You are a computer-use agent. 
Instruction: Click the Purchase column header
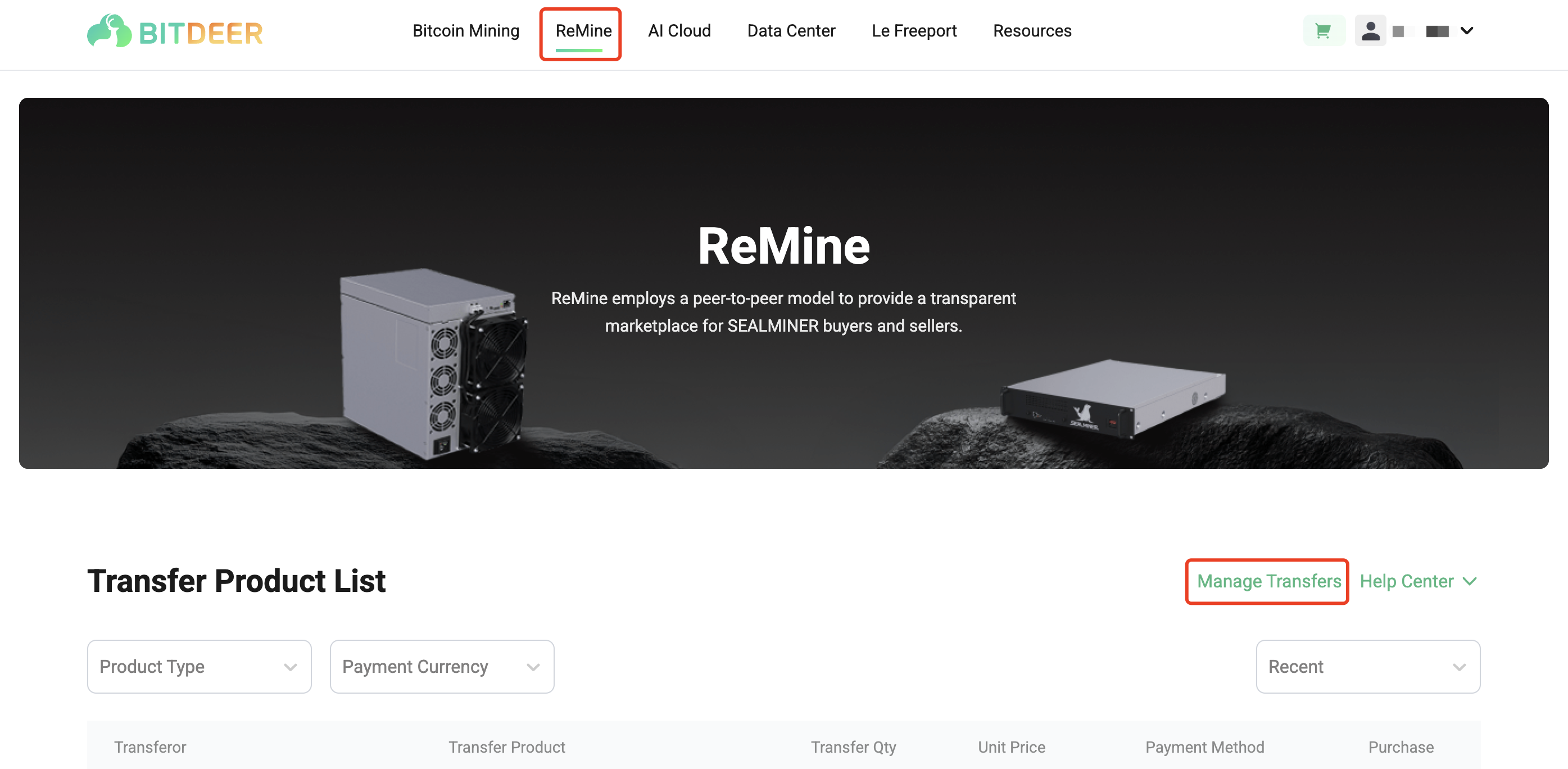click(x=1401, y=747)
